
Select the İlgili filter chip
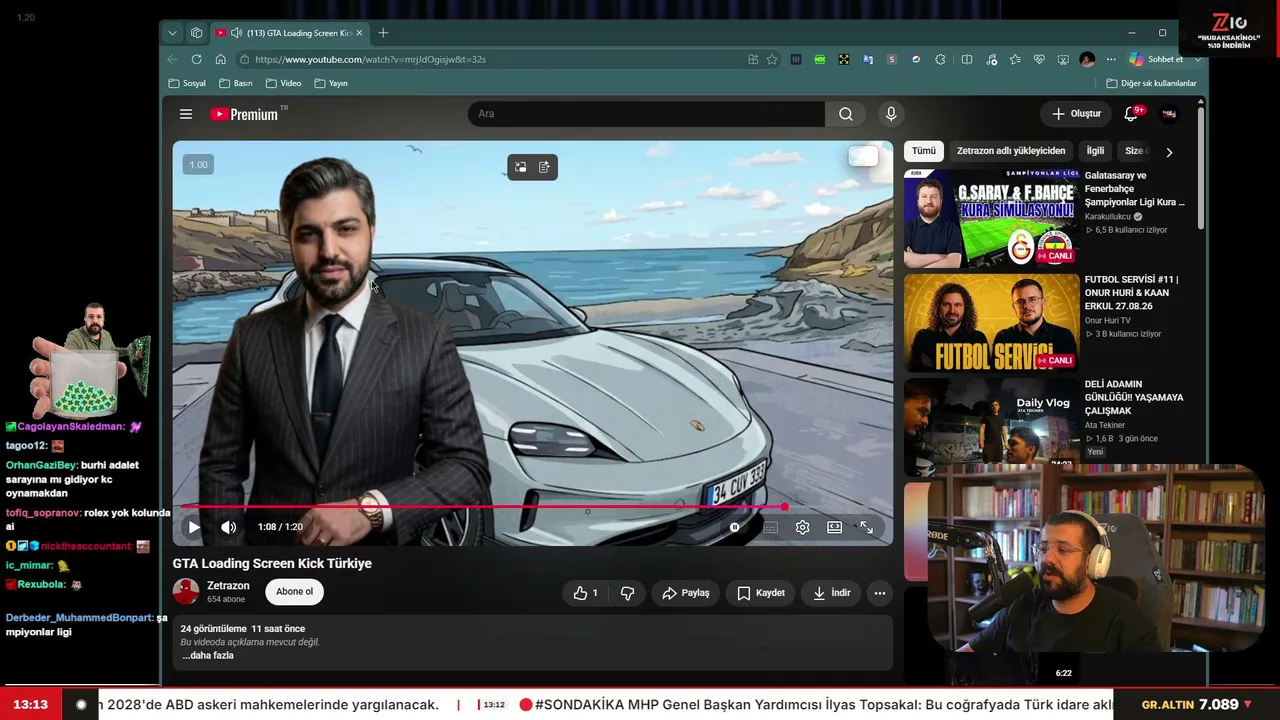(1096, 151)
